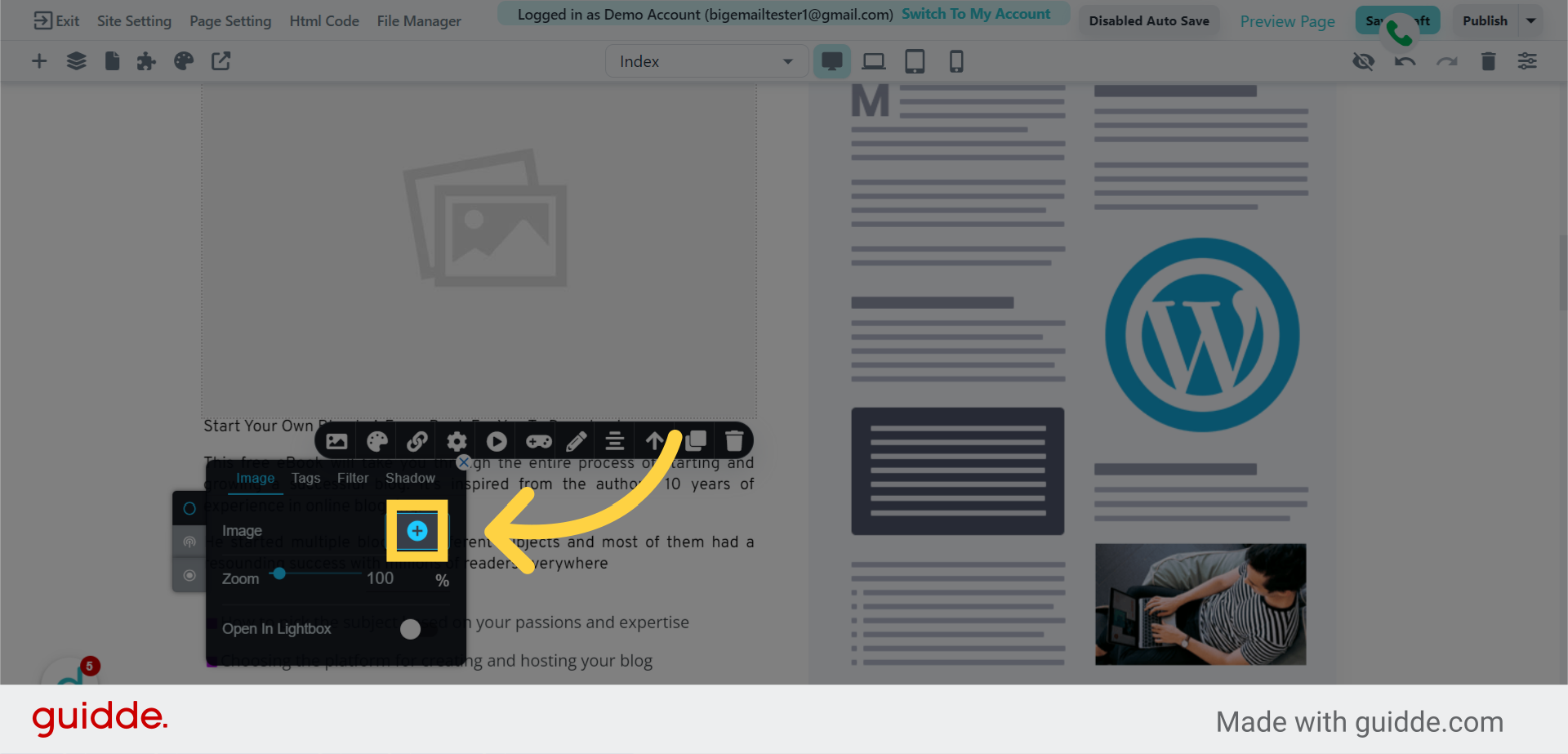Open Site Setting menu

coord(134,21)
